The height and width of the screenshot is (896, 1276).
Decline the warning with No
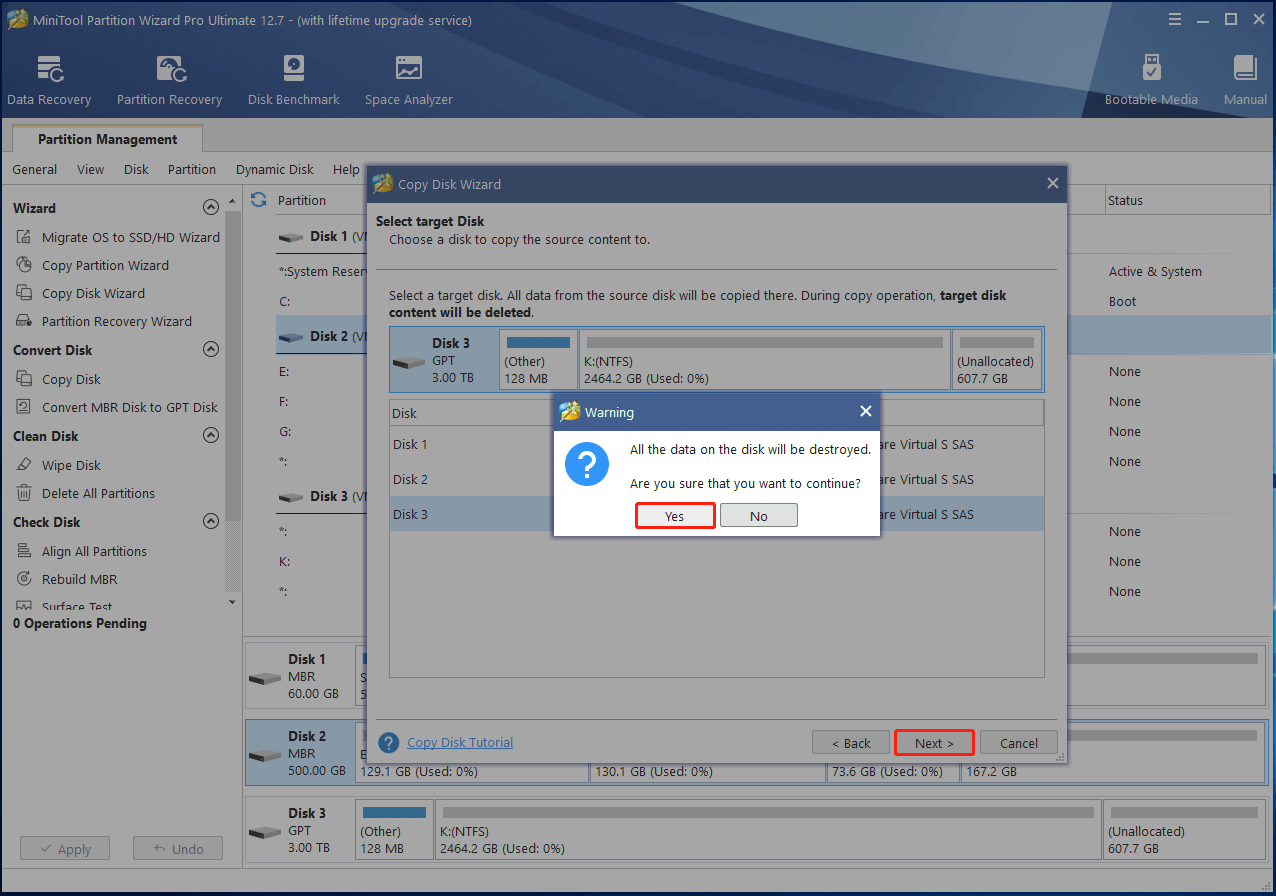[x=759, y=516]
